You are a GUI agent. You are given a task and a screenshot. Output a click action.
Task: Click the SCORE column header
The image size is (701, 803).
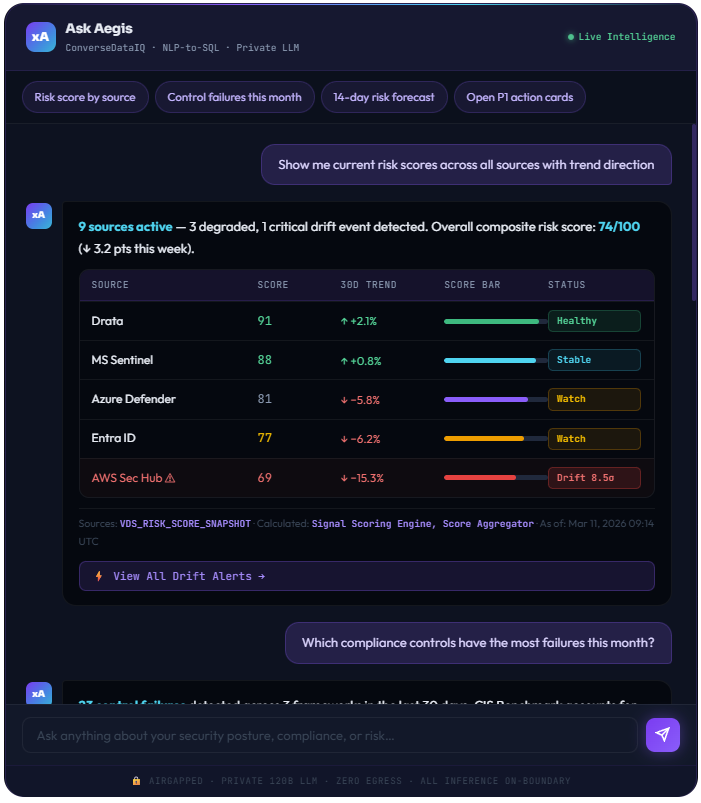tap(273, 285)
